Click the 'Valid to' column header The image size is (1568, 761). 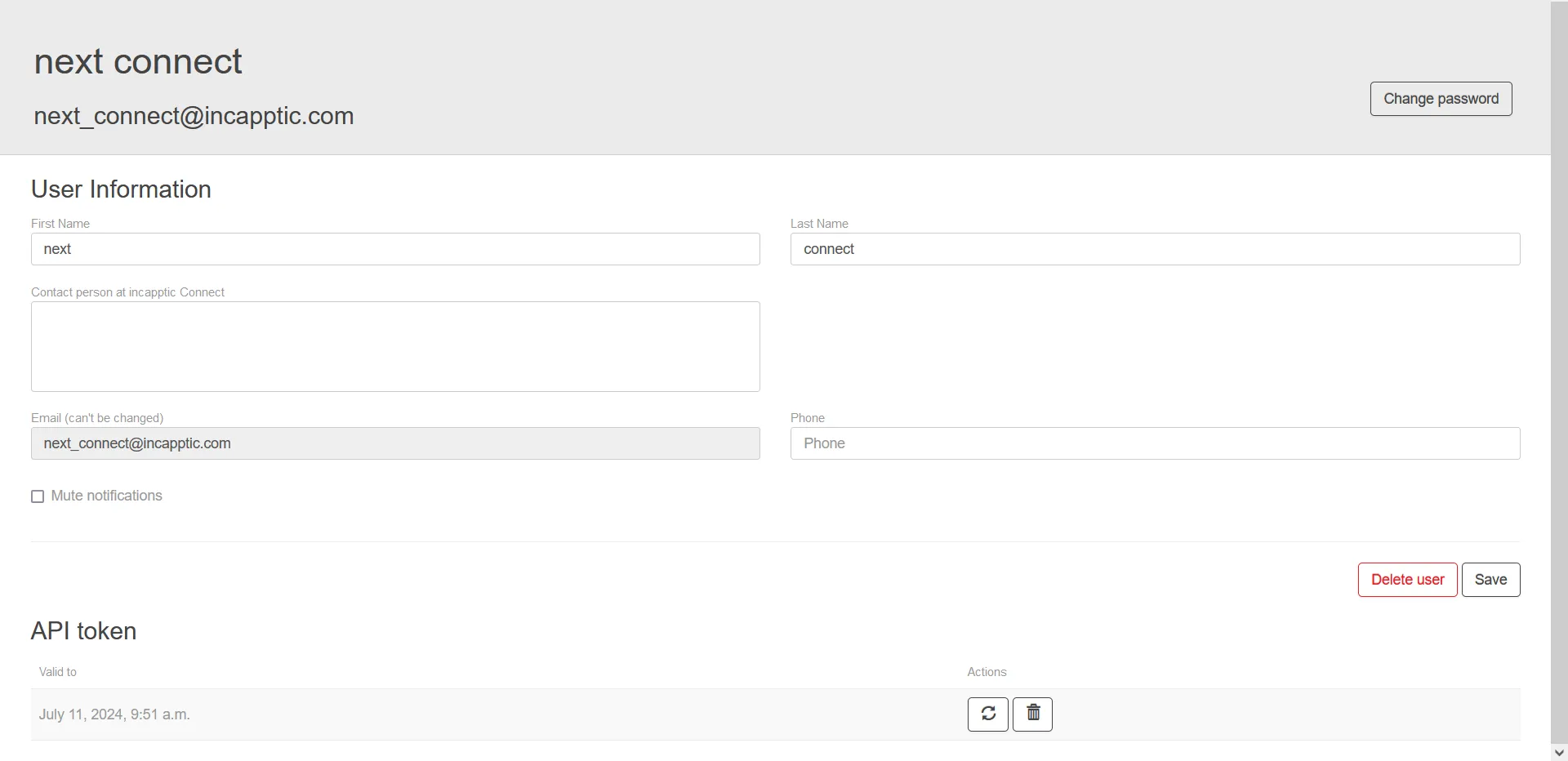tap(58, 672)
